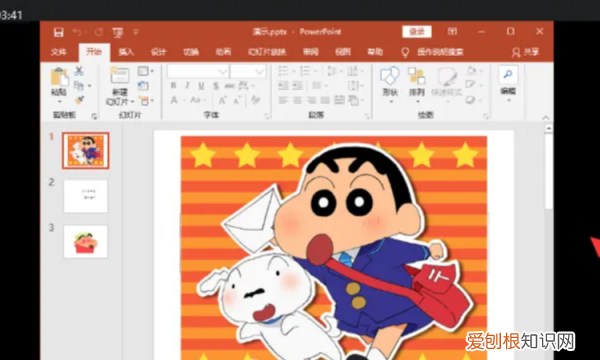Toggle Bold formatting
Image resolution: width=600 pixels, height=360 pixels.
coord(173,86)
